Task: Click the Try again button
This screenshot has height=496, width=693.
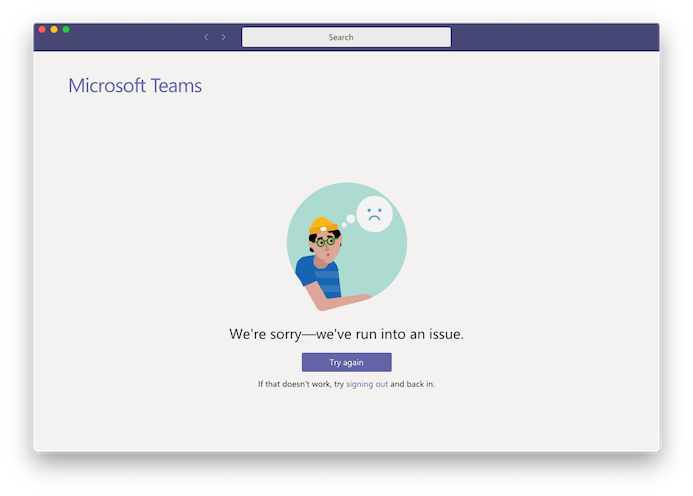Action: 346,362
